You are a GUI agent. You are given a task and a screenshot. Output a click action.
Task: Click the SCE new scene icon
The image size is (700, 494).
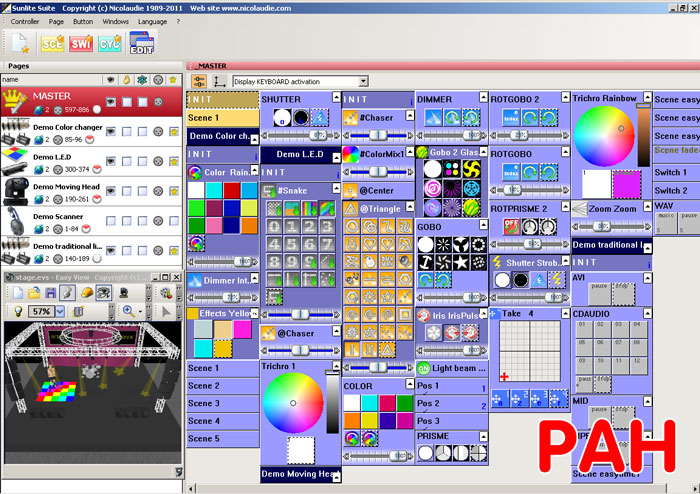click(x=52, y=44)
